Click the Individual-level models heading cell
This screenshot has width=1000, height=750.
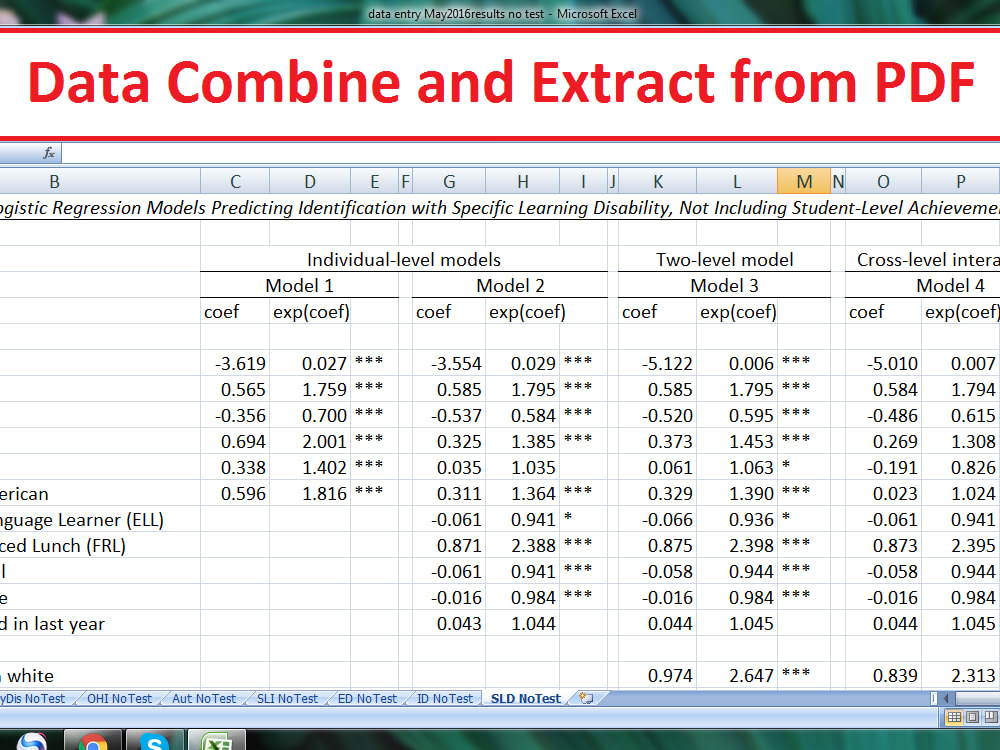pyautogui.click(x=404, y=260)
